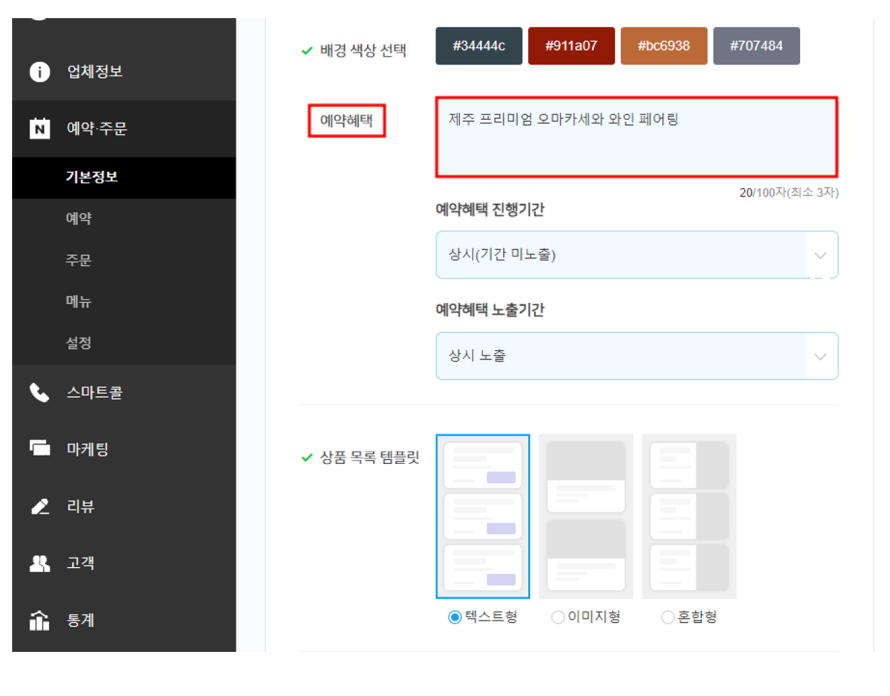The width and height of the screenshot is (890, 696).
Task: Click the 배경 색상 선택 label
Action: 363,51
